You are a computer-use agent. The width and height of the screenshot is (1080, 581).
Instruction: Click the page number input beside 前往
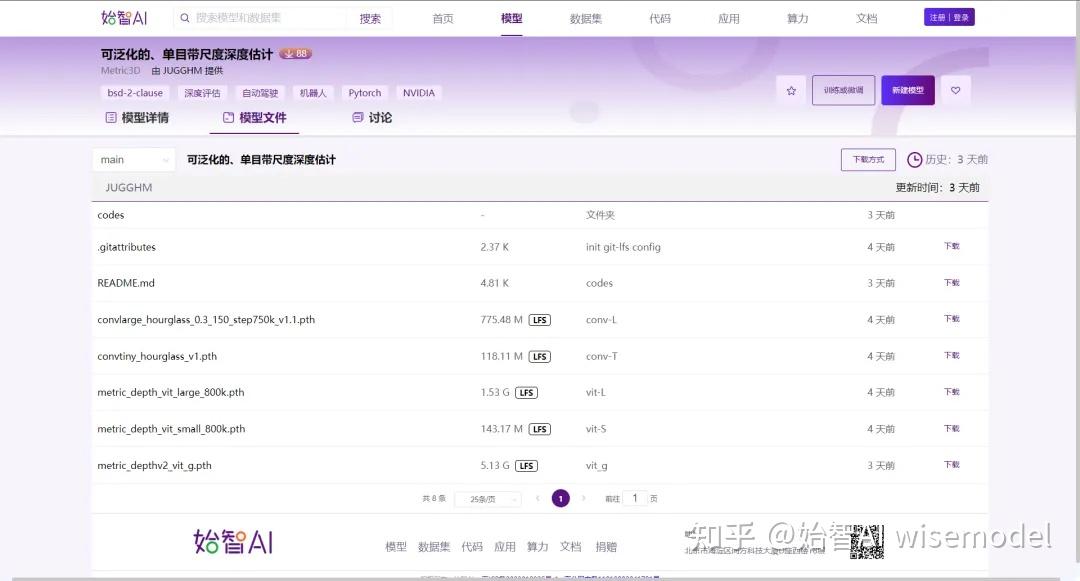coord(633,498)
